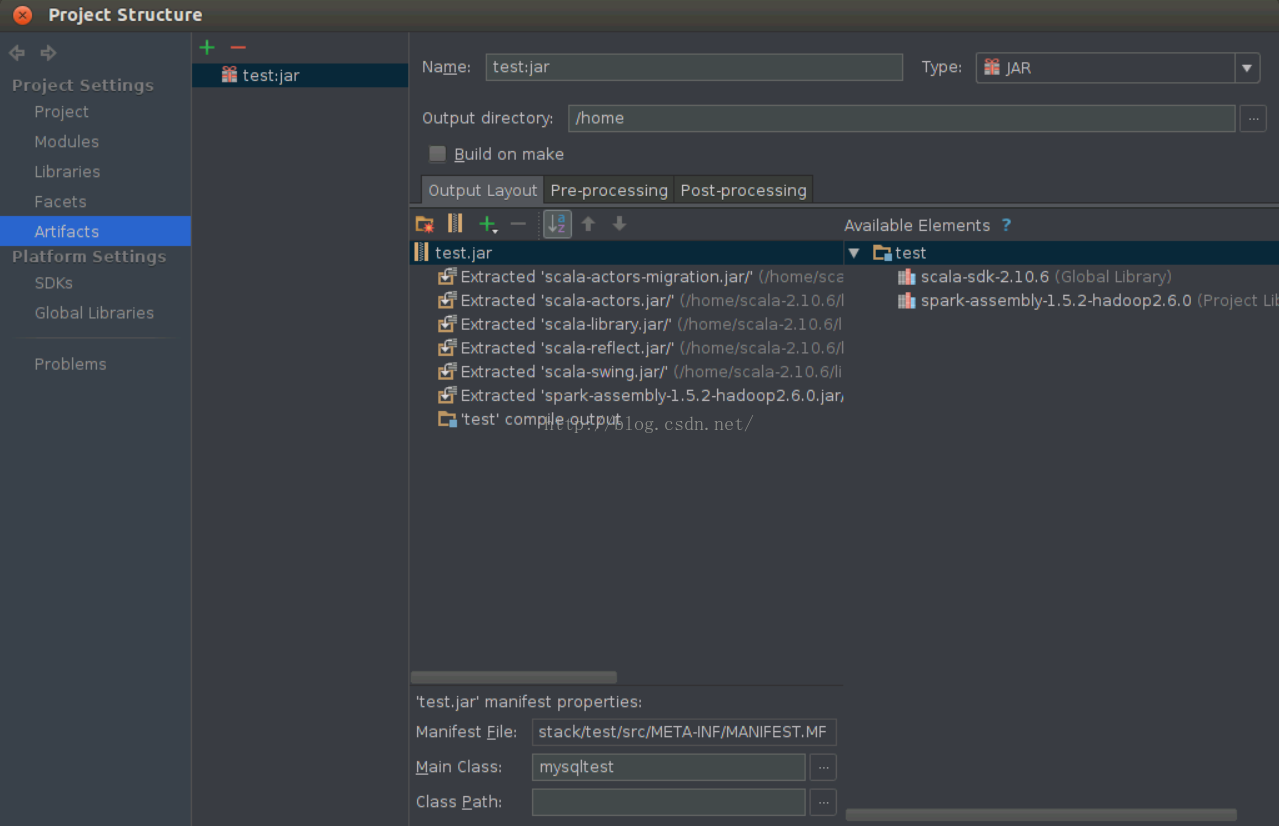The image size is (1279, 826).
Task: Click the create directory icon in layout toolbar
Action: tap(425, 224)
